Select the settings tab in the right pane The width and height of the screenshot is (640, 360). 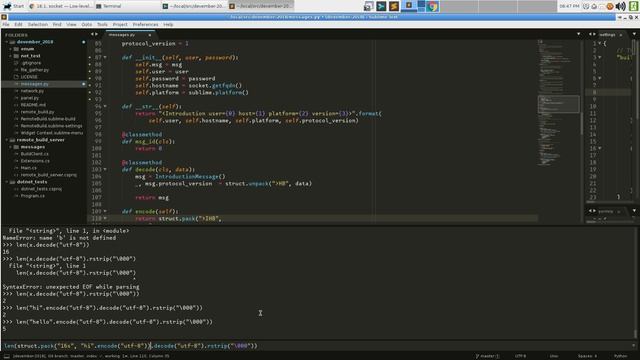608,35
